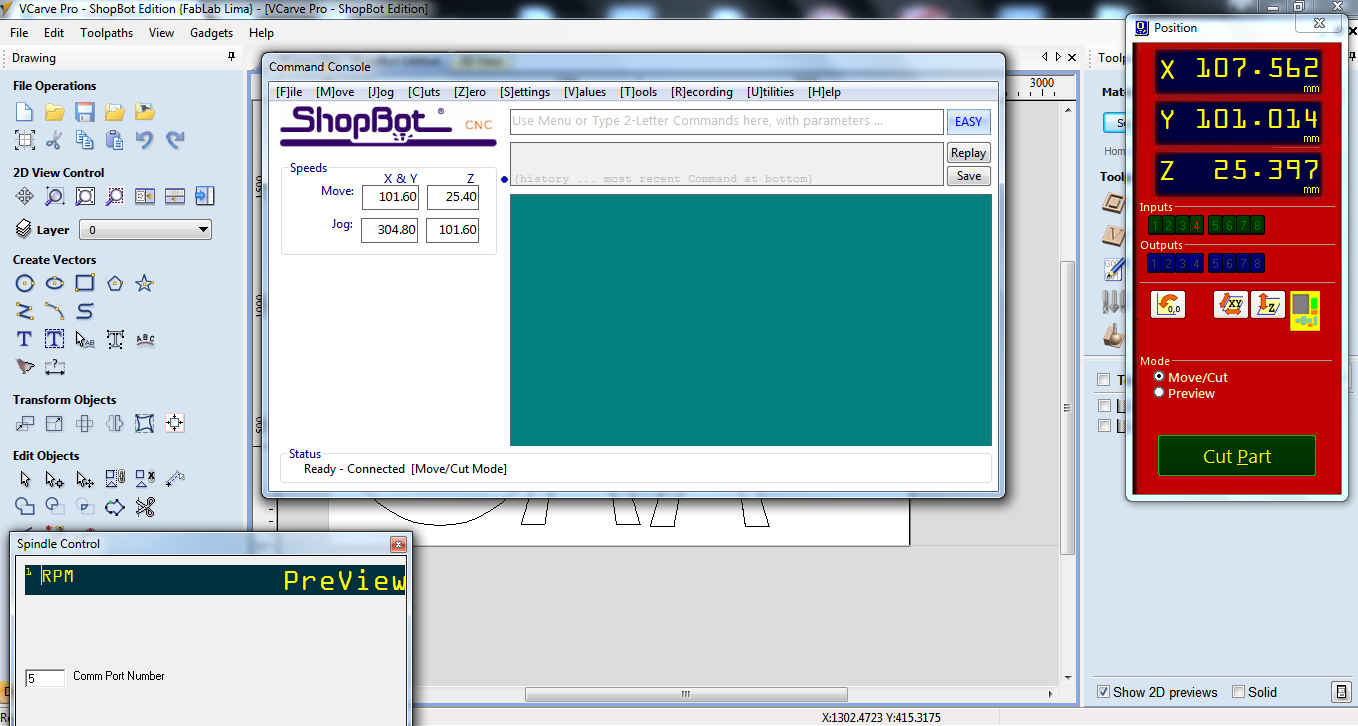
Task: Select the Zoom magnifier tool
Action: (55, 197)
